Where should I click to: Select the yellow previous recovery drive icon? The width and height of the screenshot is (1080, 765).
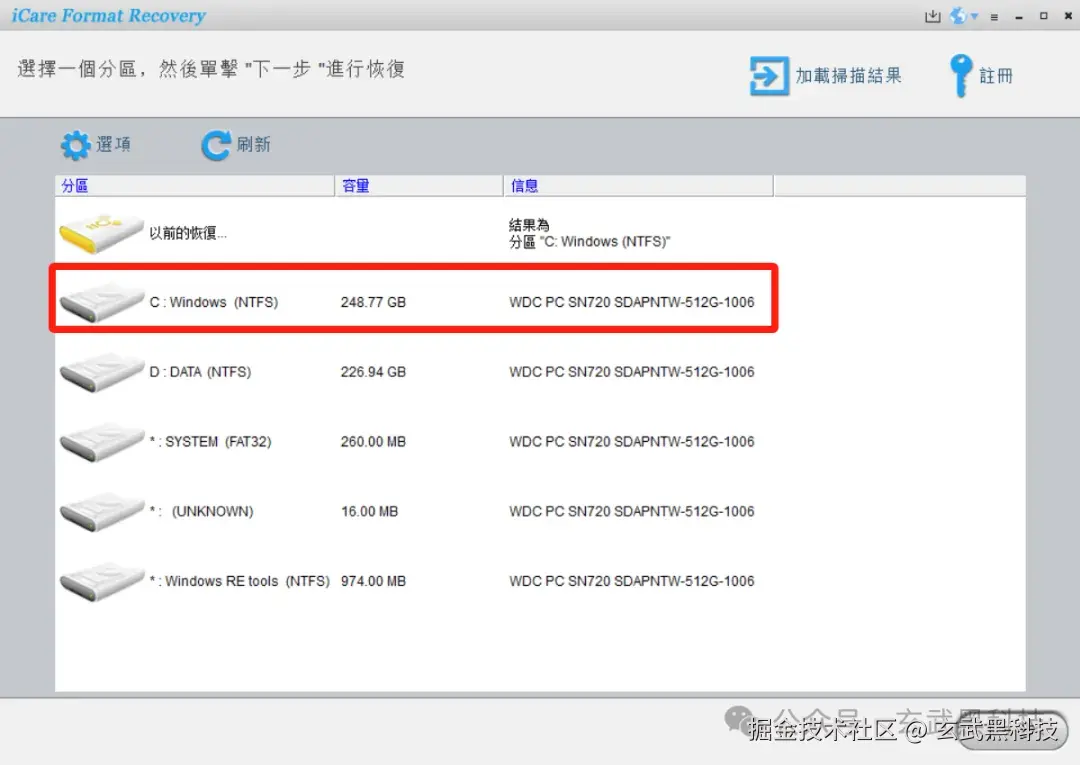(101, 233)
